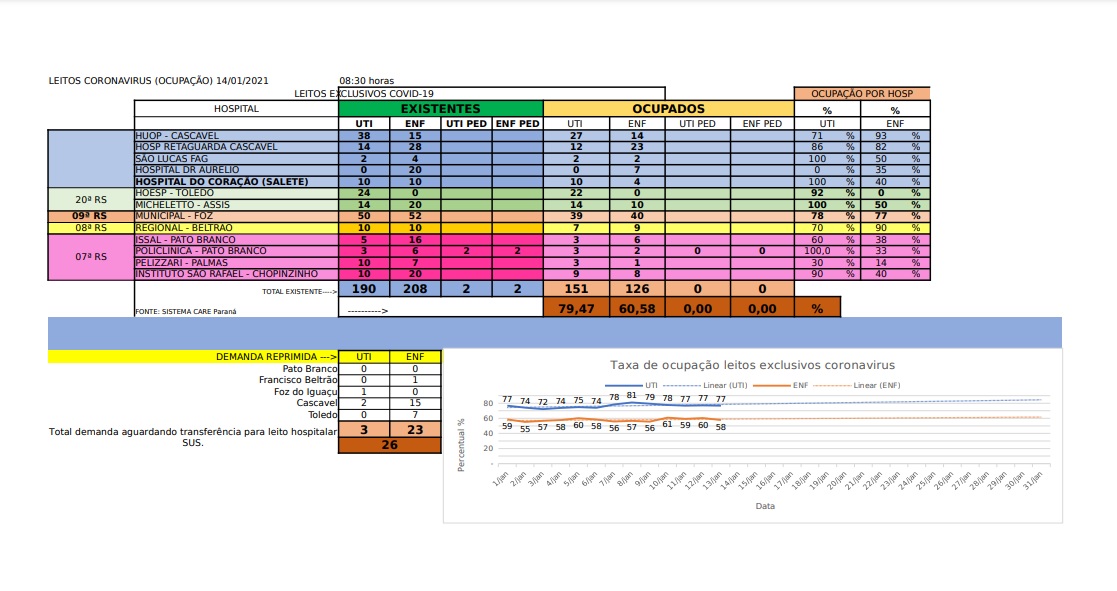Click the UTI legend entry in chart
Viewport: 1117px width, 591px height.
632,385
